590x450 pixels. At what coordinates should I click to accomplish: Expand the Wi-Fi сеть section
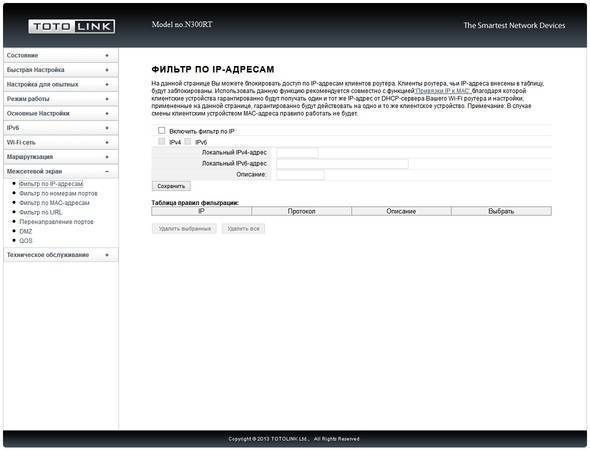tap(61, 143)
